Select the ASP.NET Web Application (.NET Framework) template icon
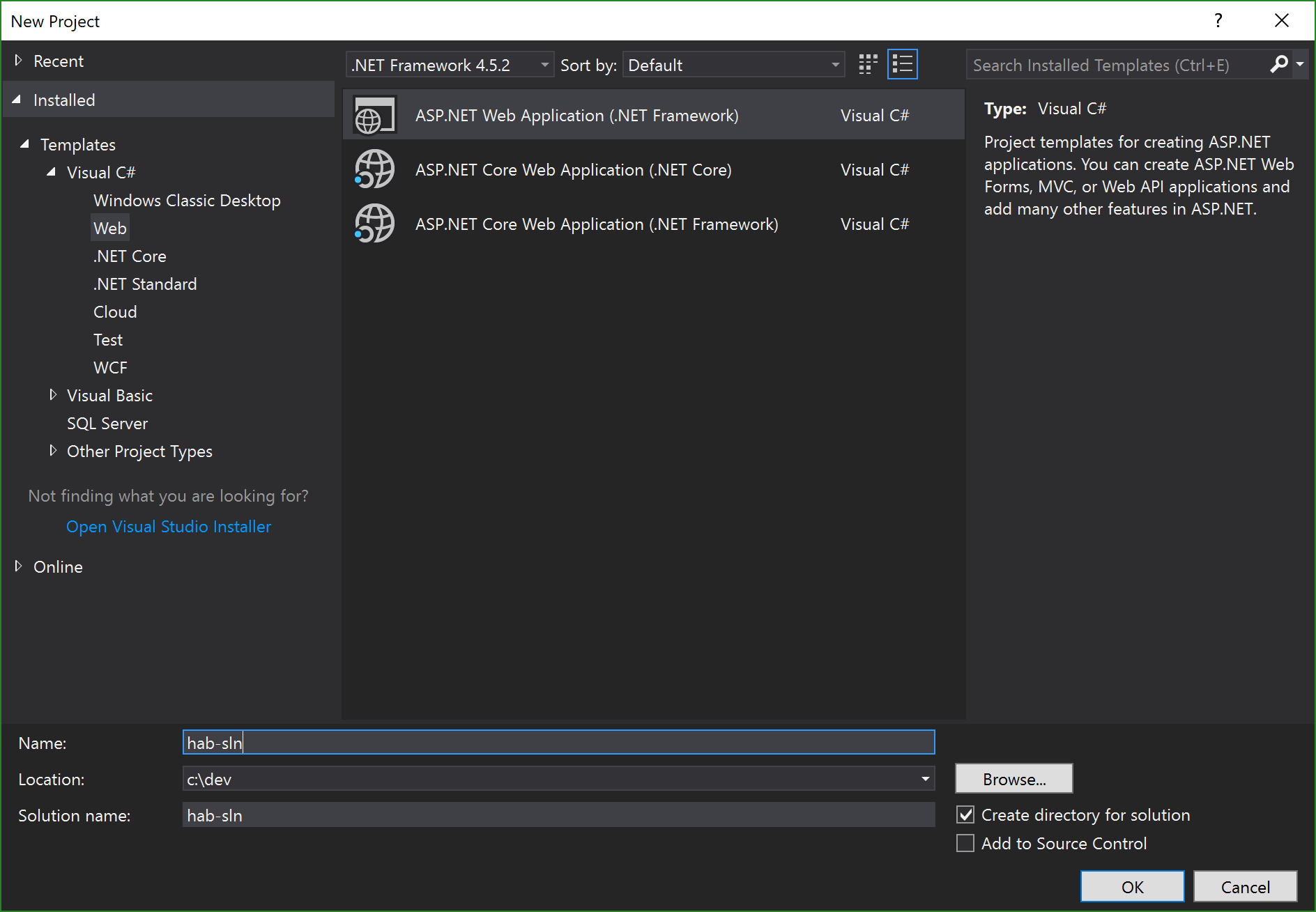Viewport: 1316px width, 912px height. tap(374, 114)
